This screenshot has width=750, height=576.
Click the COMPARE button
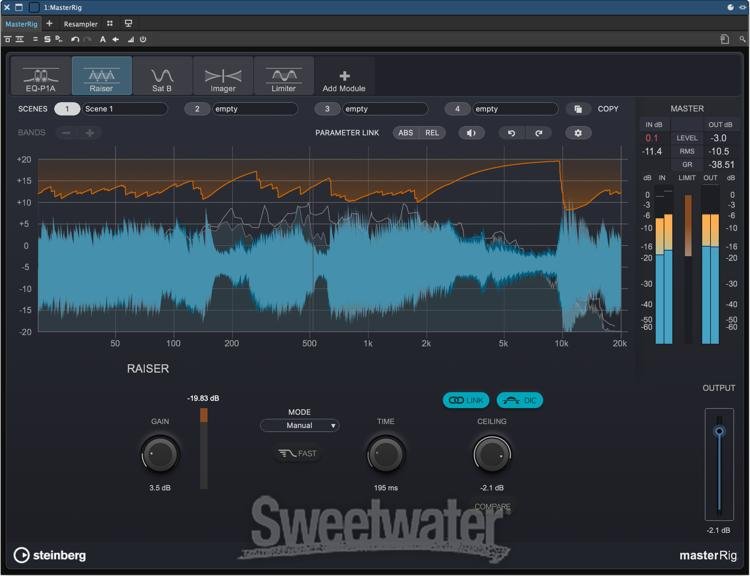(492, 507)
